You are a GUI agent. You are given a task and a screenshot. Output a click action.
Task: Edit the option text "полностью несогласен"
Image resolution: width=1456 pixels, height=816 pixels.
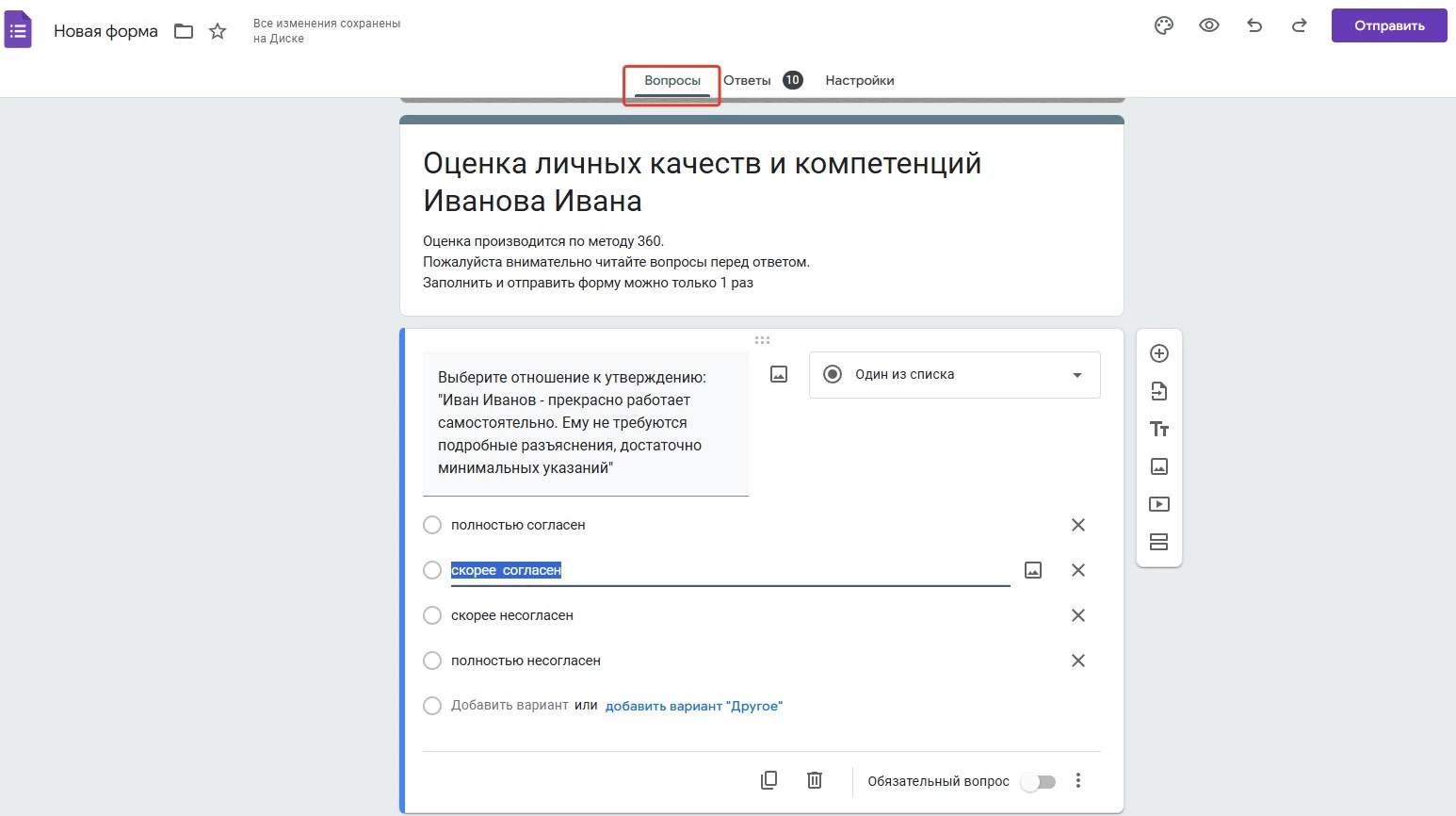coord(526,661)
